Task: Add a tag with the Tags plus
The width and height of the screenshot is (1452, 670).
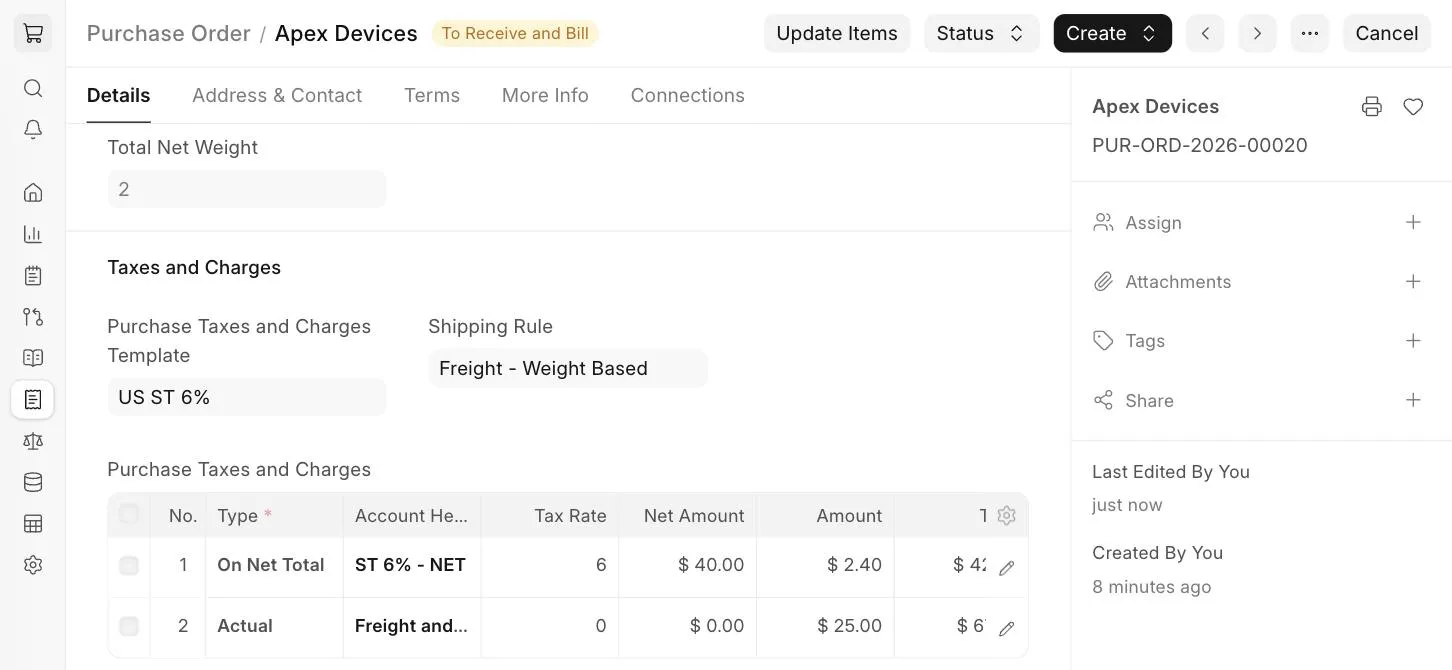Action: 1413,341
